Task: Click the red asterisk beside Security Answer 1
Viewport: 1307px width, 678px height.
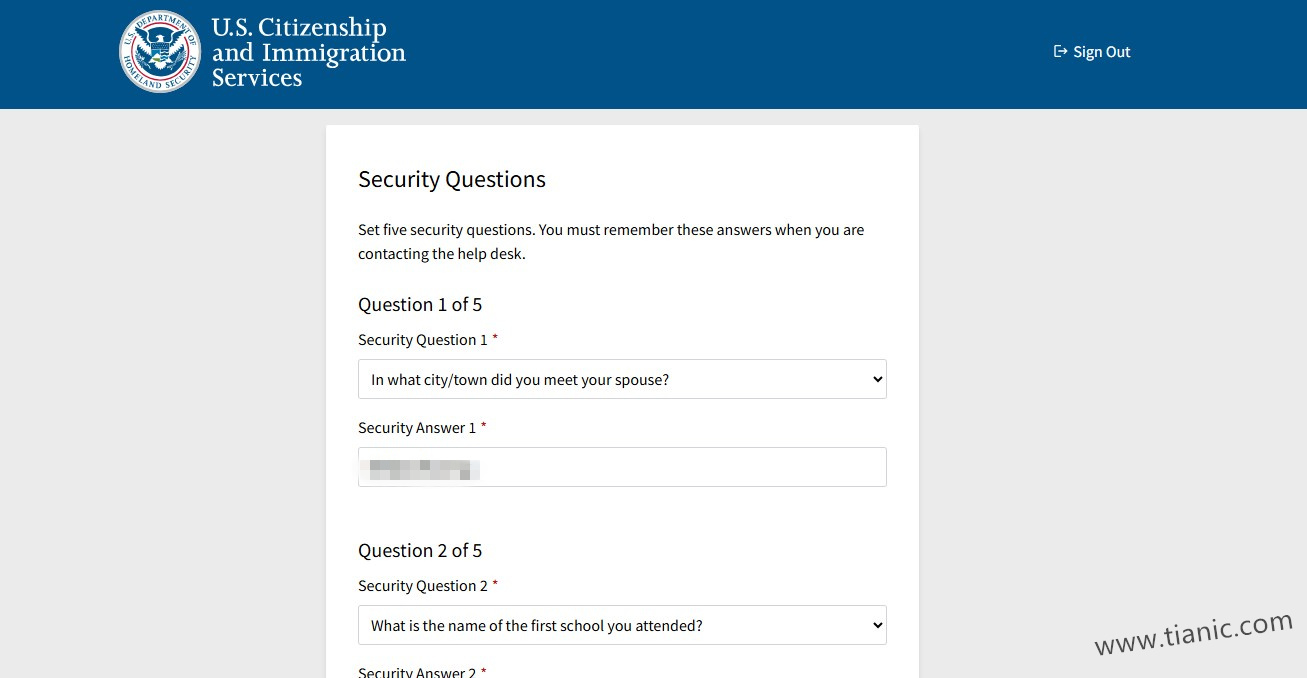Action: 484,426
